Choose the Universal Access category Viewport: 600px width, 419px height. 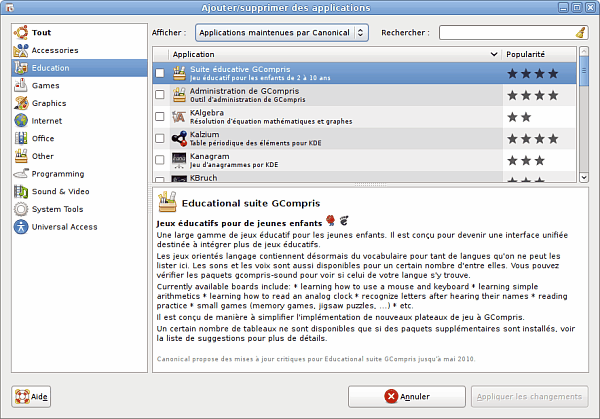[x=80, y=227]
